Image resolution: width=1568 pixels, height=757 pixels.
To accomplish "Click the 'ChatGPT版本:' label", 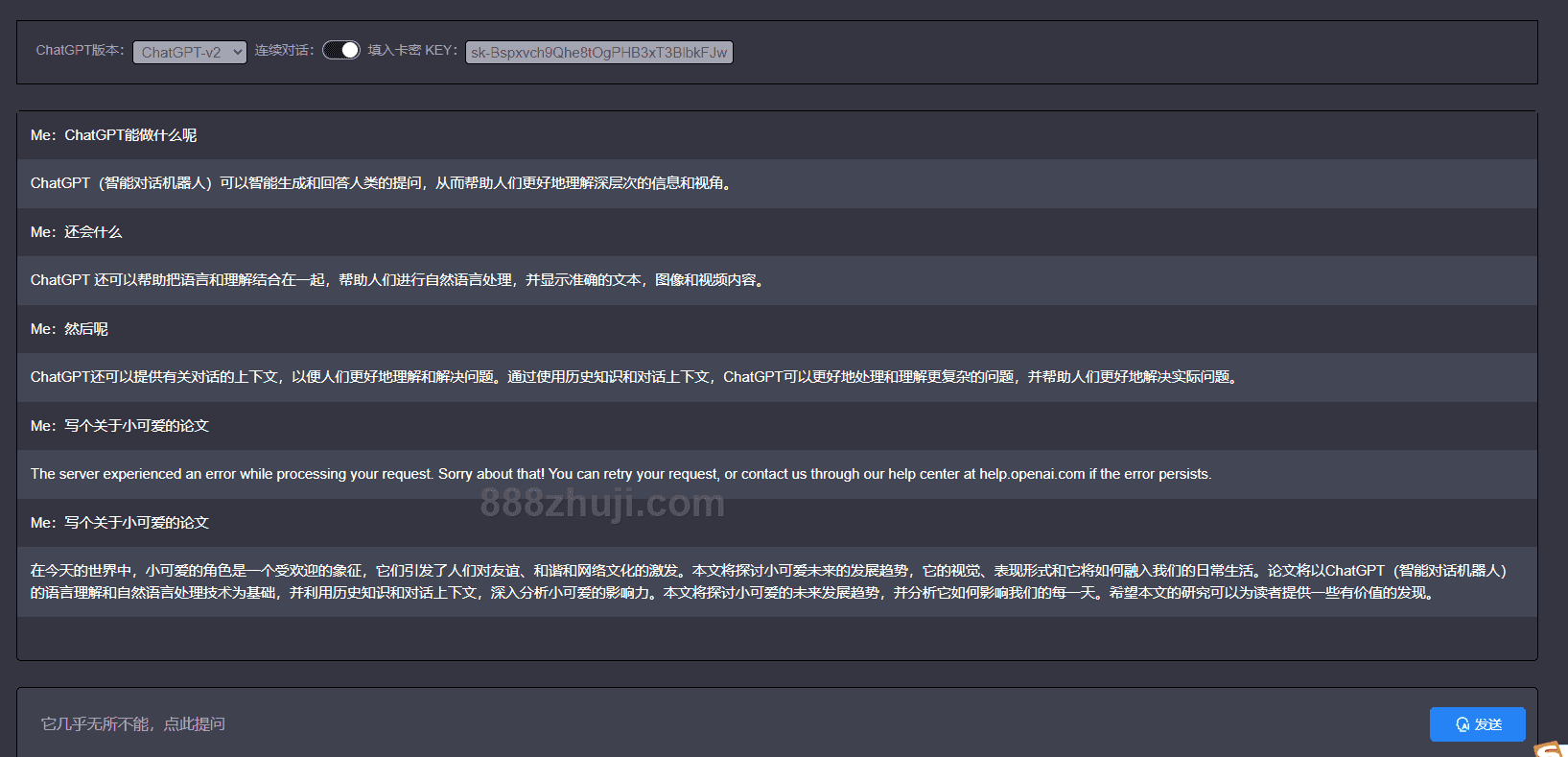I will (x=81, y=50).
